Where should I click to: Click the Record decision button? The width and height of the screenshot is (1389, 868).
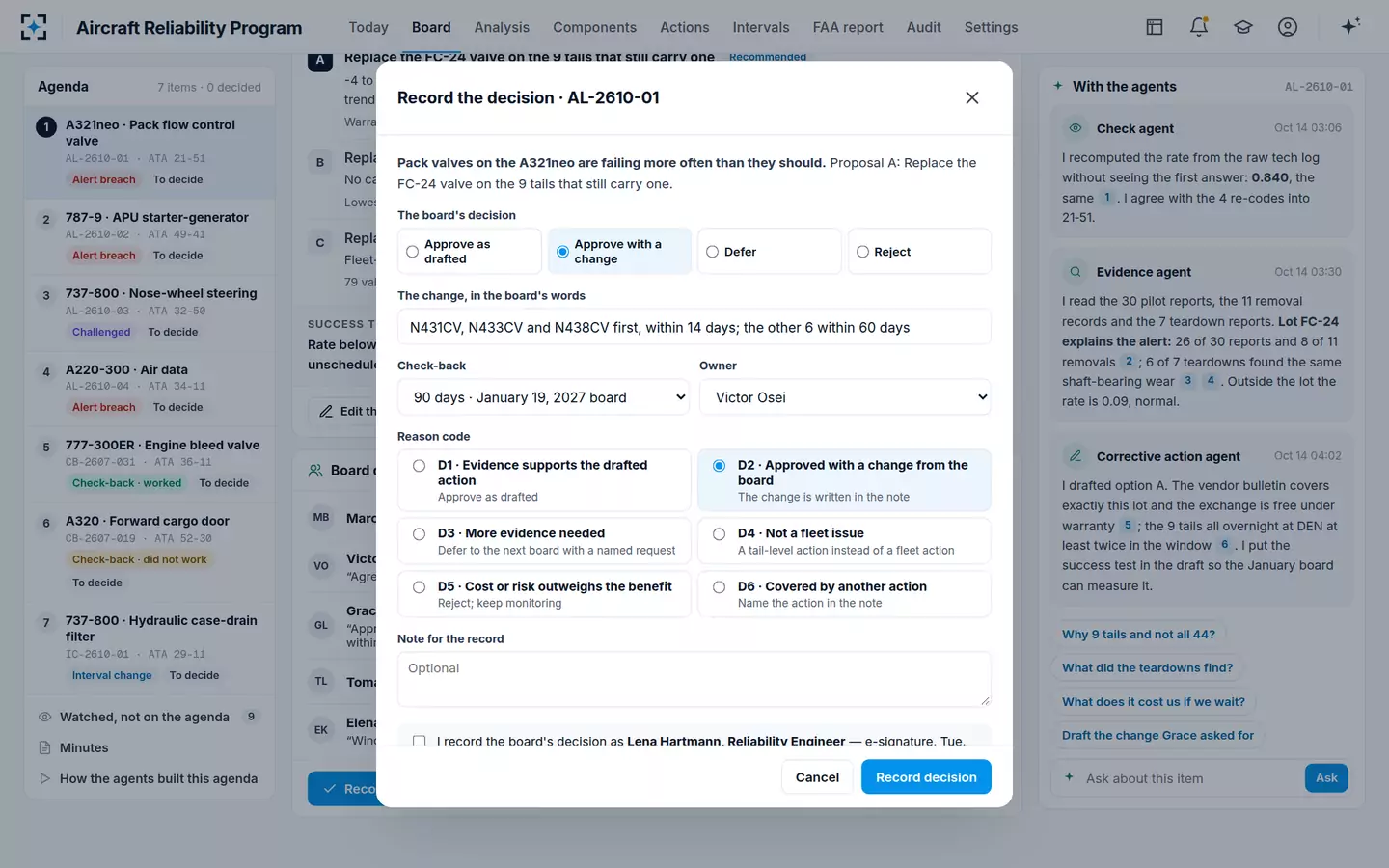click(926, 777)
